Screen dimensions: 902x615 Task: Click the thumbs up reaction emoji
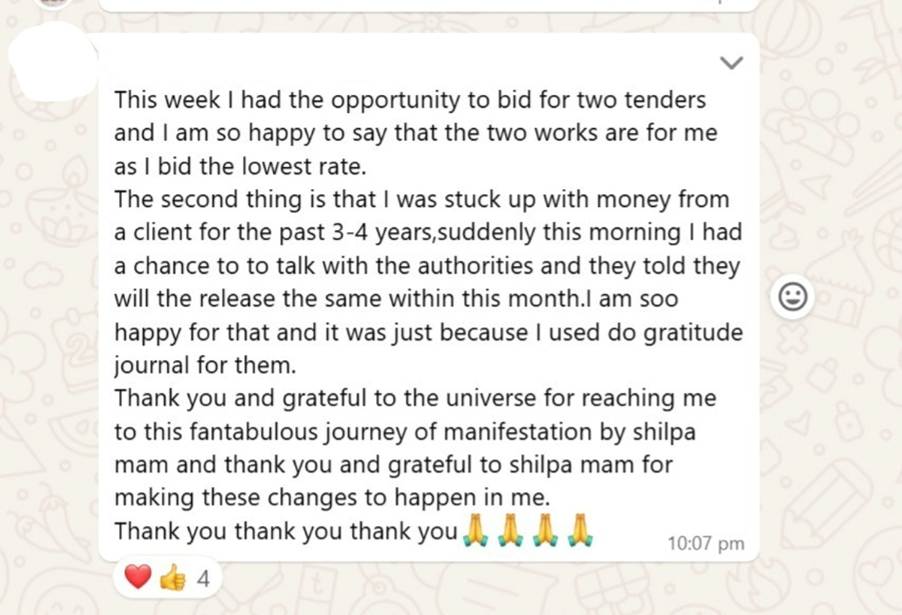tap(171, 577)
